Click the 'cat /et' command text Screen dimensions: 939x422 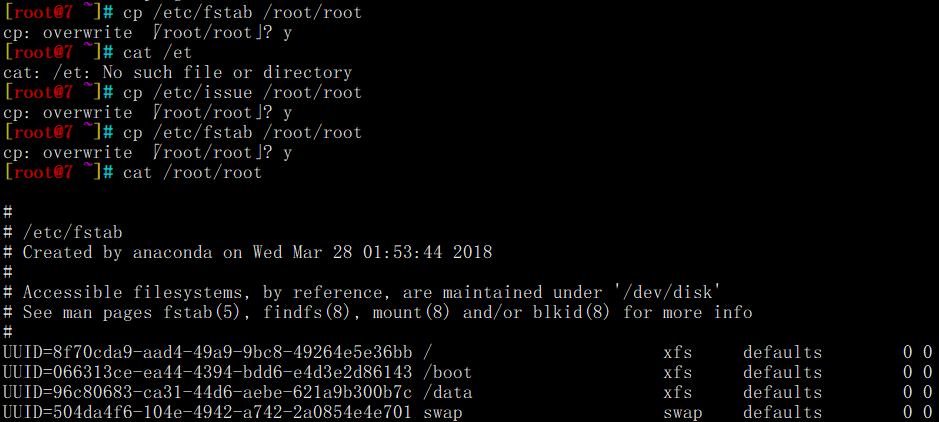pyautogui.click(x=157, y=53)
